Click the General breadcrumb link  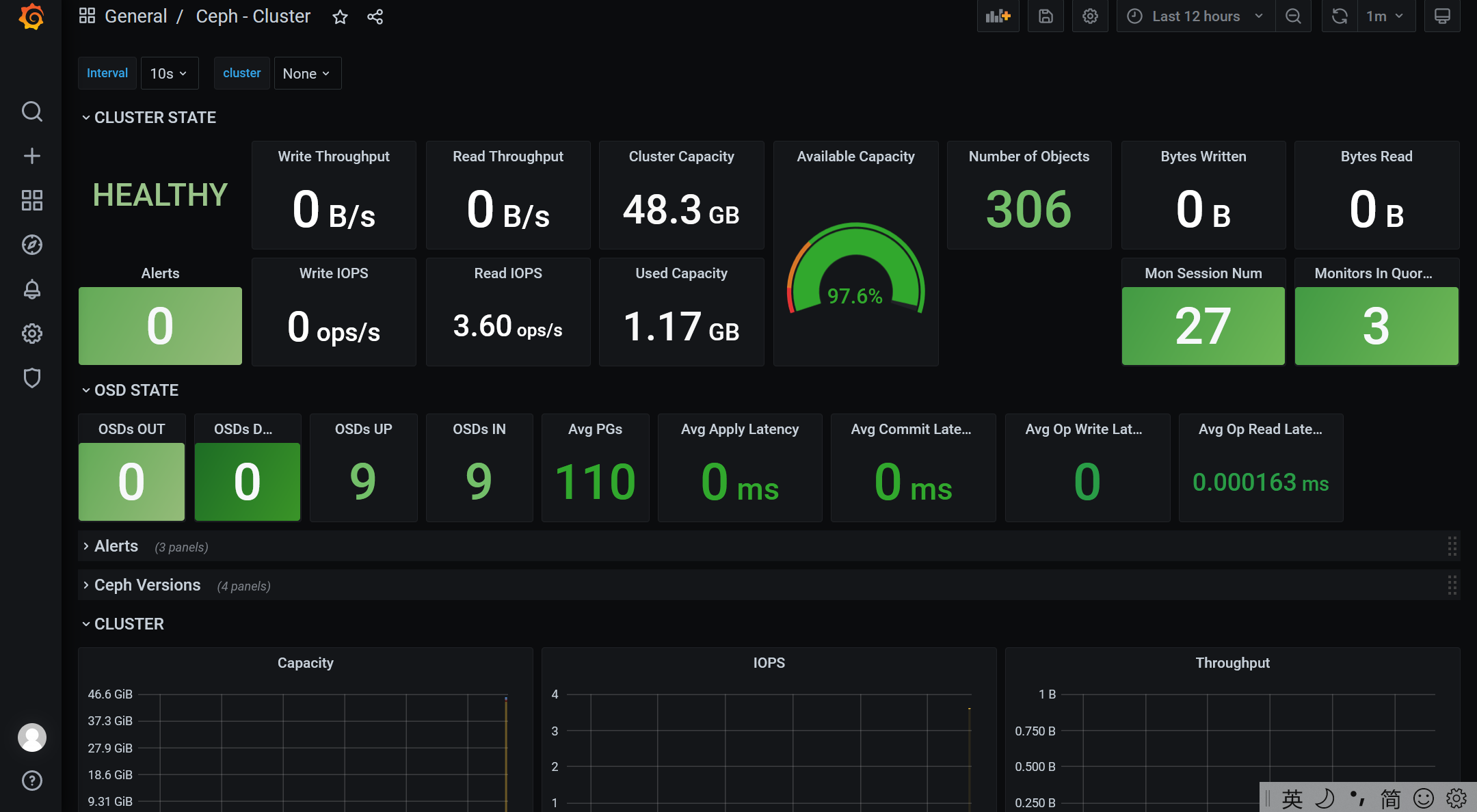pyautogui.click(x=135, y=16)
